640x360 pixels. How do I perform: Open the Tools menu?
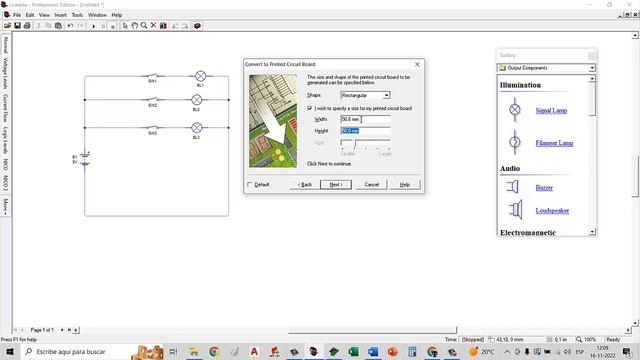[x=77, y=15]
